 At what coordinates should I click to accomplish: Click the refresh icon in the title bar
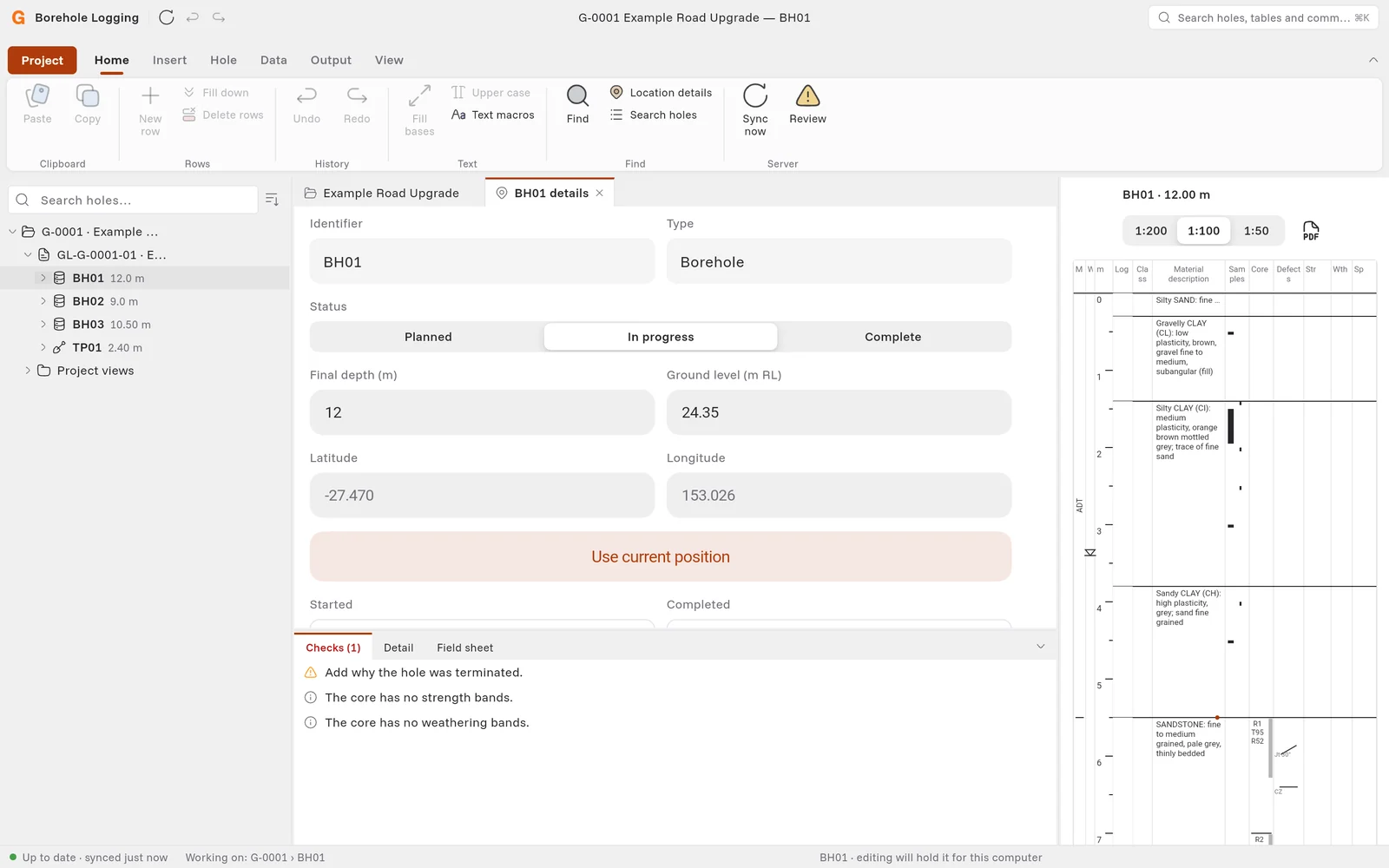click(167, 17)
